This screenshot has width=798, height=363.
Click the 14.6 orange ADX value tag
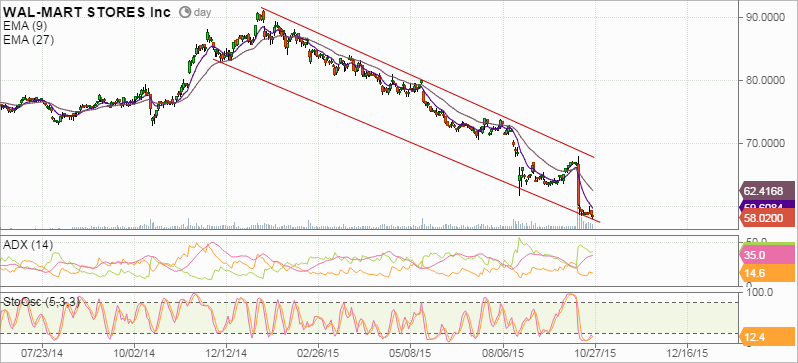766,273
